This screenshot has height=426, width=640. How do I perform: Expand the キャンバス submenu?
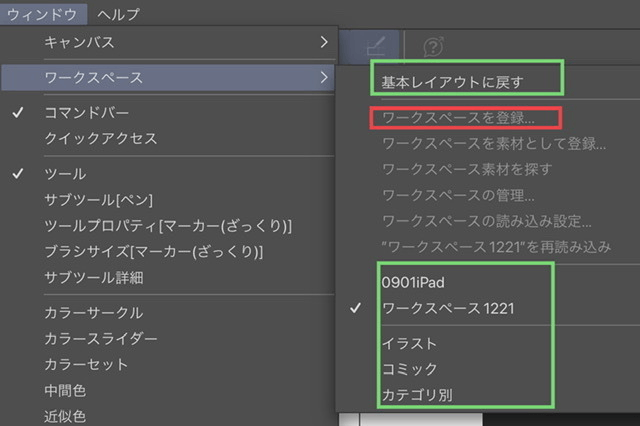[168, 42]
